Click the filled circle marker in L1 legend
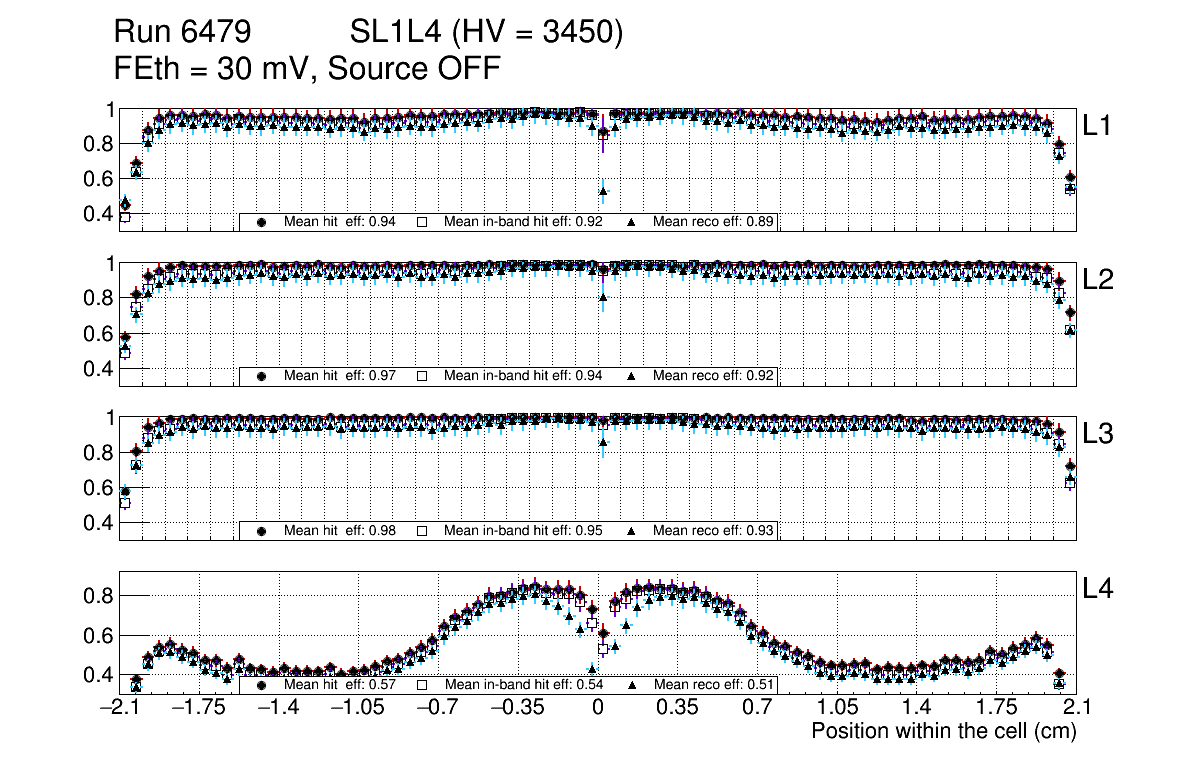 click(262, 222)
